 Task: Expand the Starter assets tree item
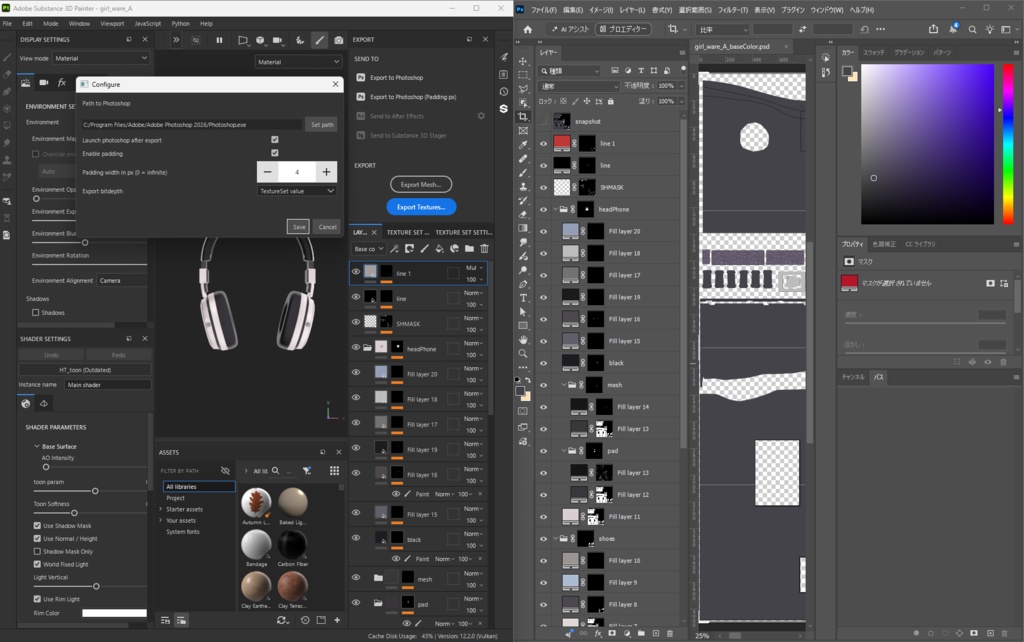click(x=161, y=509)
